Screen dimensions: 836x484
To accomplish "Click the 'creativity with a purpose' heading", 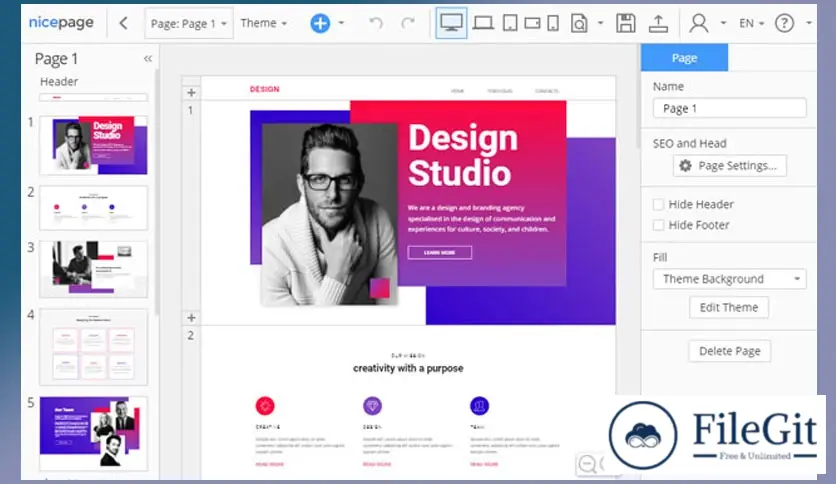I will 408,368.
